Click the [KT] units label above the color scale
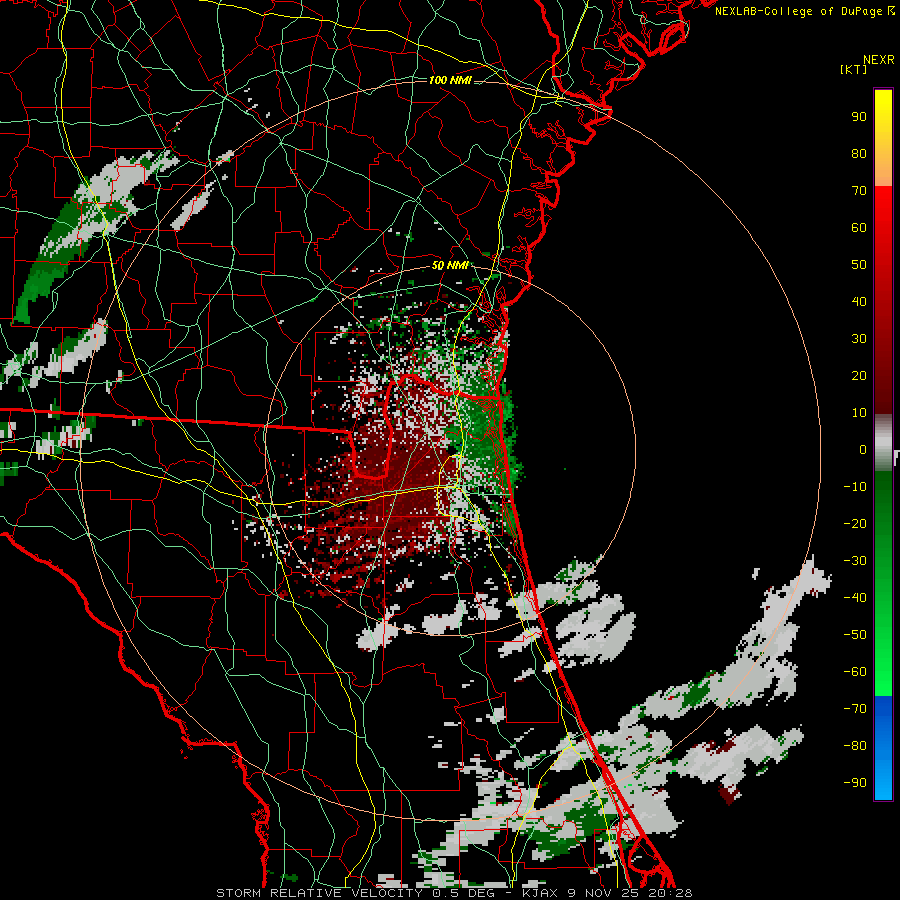This screenshot has height=900, width=900. click(x=854, y=69)
